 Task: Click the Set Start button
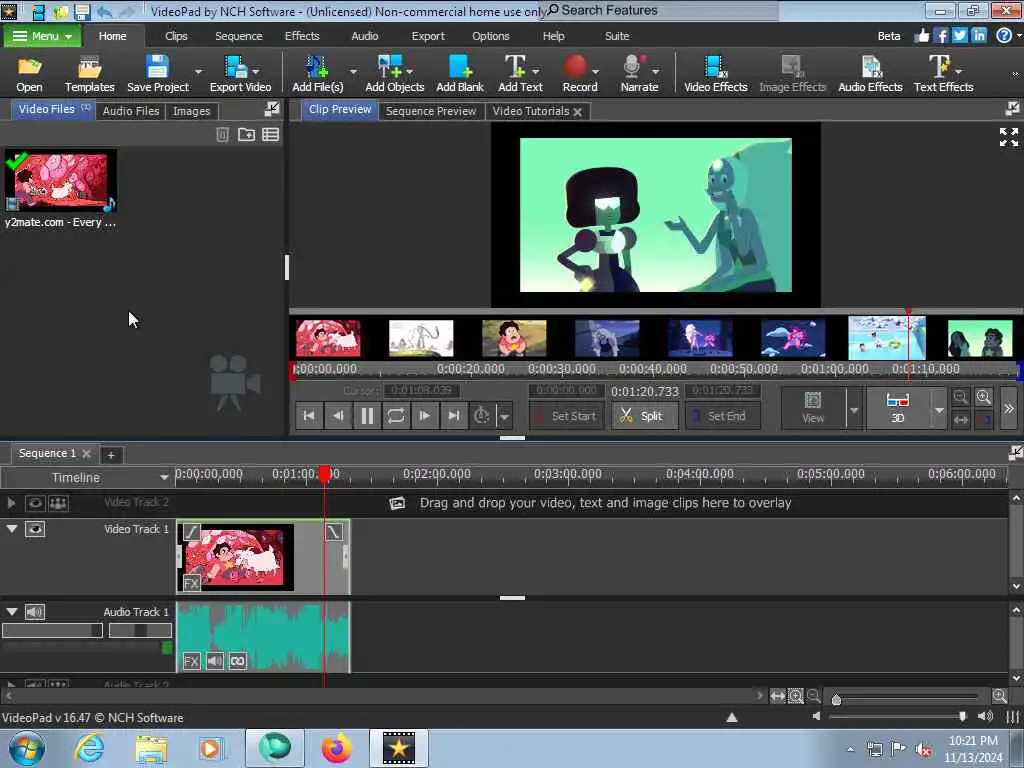[x=566, y=416]
